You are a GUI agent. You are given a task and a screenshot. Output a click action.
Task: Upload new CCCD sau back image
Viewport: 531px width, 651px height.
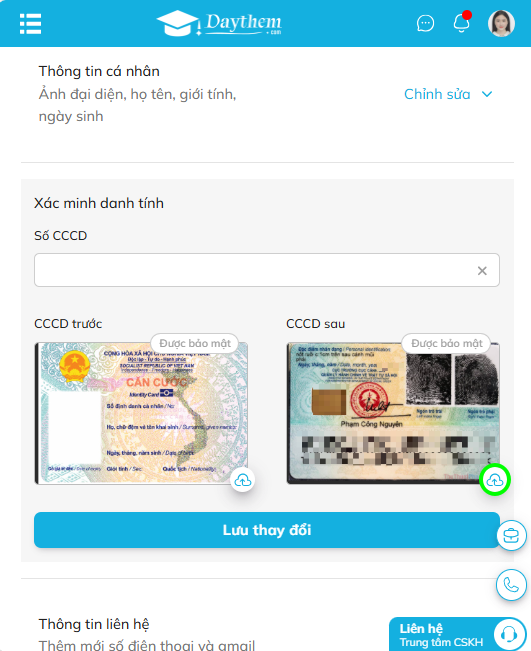pos(494,480)
